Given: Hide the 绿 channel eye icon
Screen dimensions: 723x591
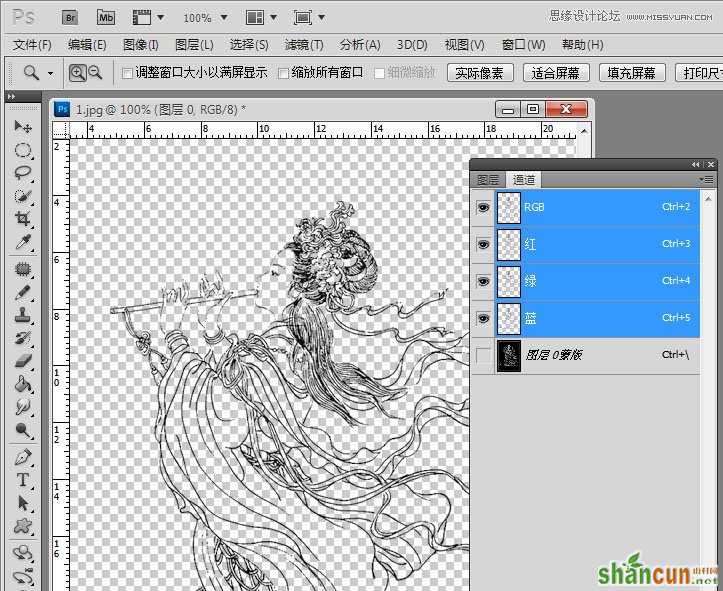Looking at the screenshot, I should 483,281.
